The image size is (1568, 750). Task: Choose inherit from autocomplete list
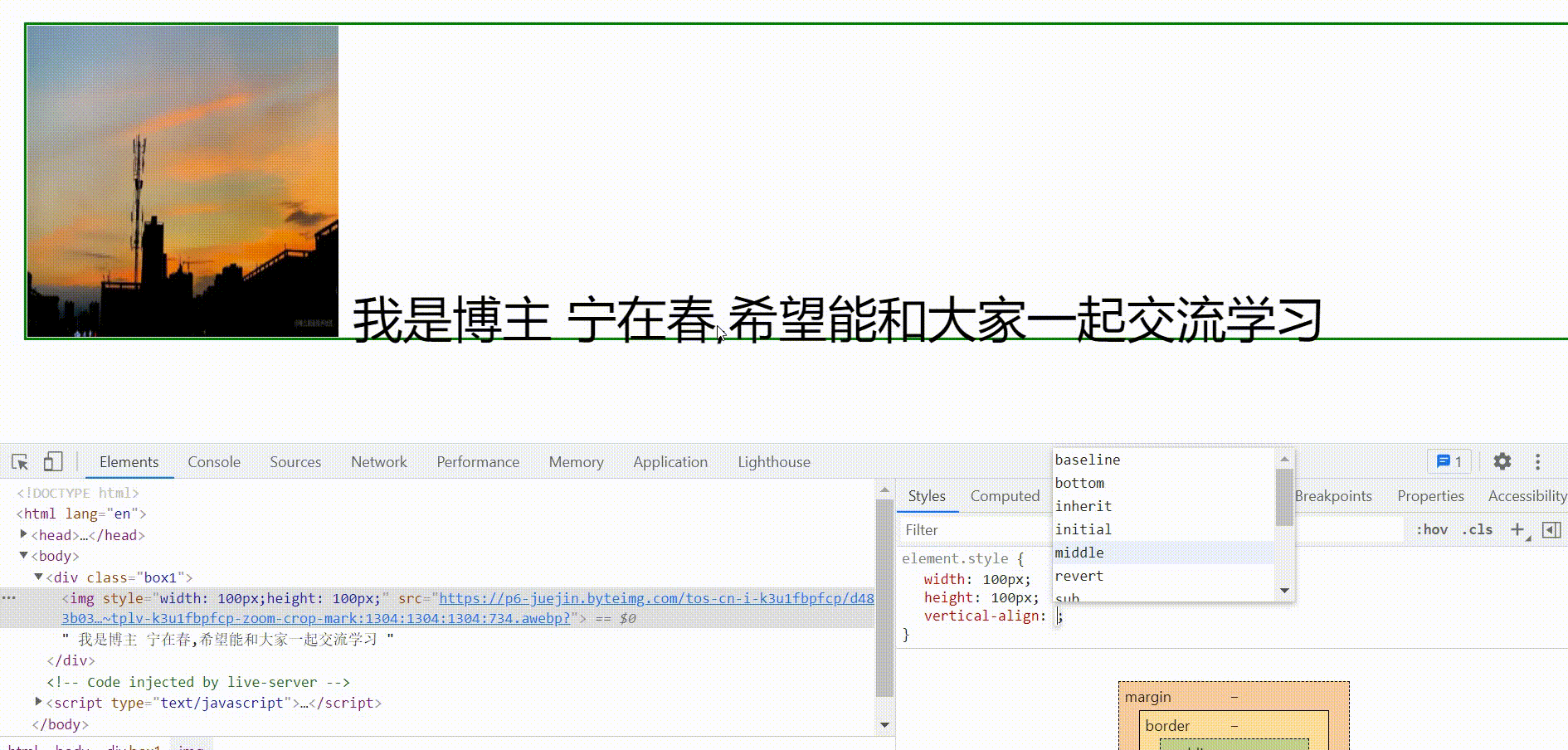1163,506
